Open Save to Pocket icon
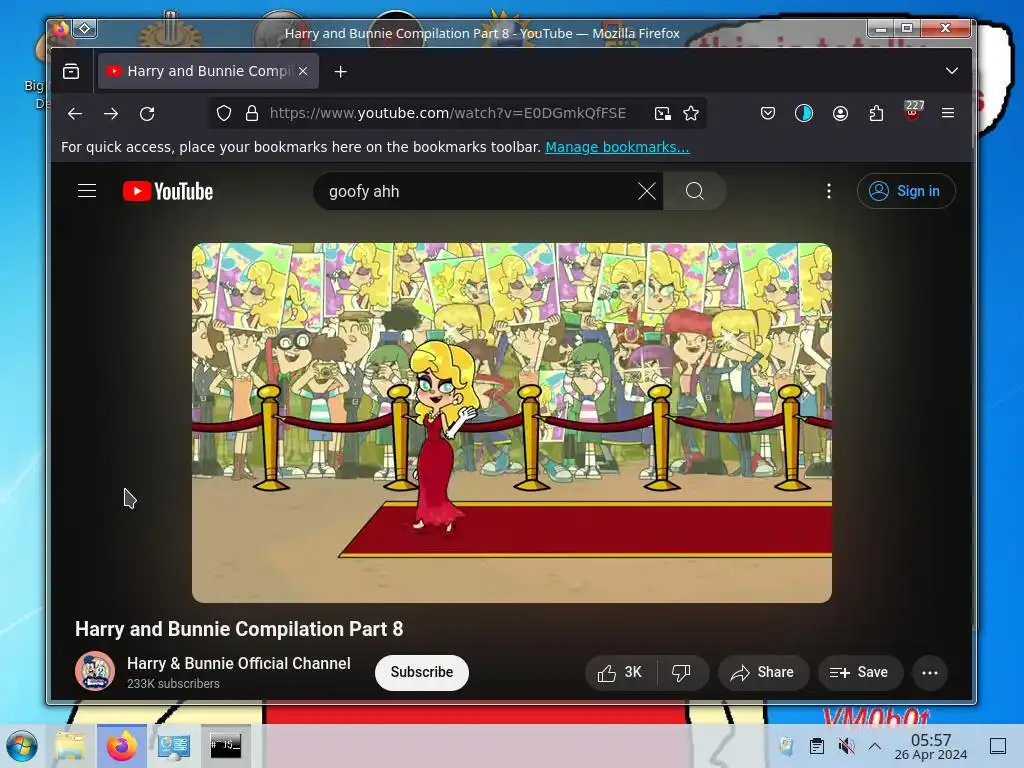 pyautogui.click(x=768, y=114)
